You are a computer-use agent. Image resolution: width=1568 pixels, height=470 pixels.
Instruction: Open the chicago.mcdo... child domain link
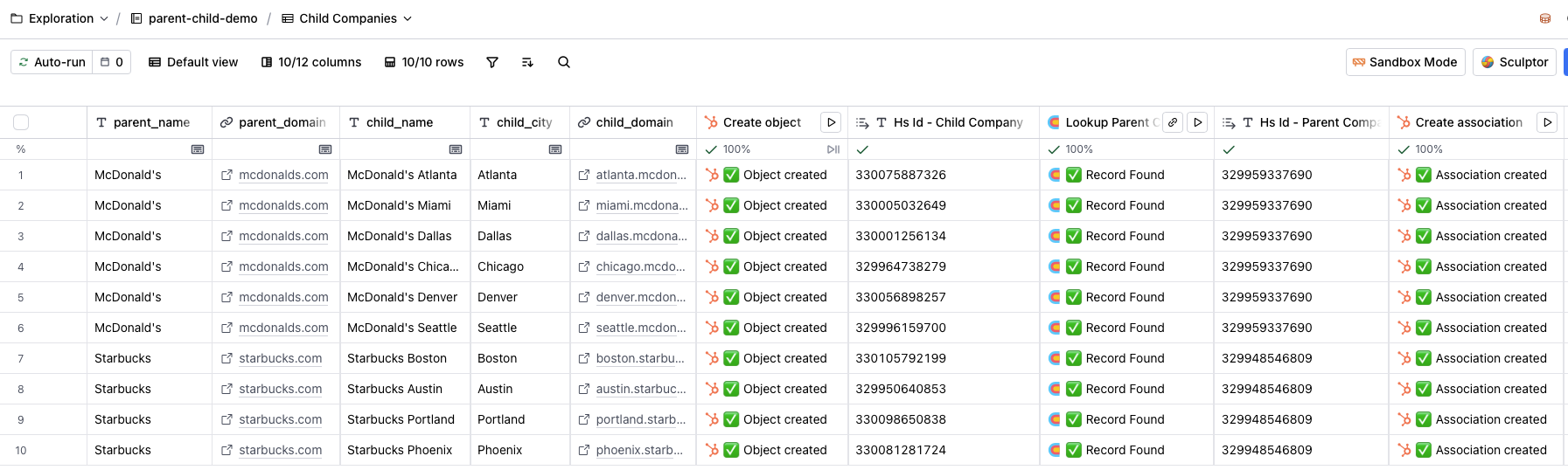(x=640, y=266)
